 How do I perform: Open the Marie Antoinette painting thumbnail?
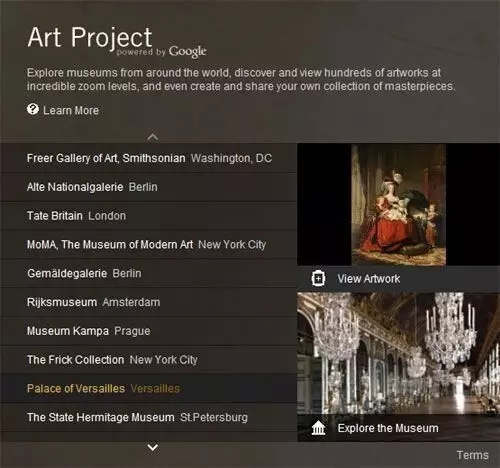tap(398, 205)
